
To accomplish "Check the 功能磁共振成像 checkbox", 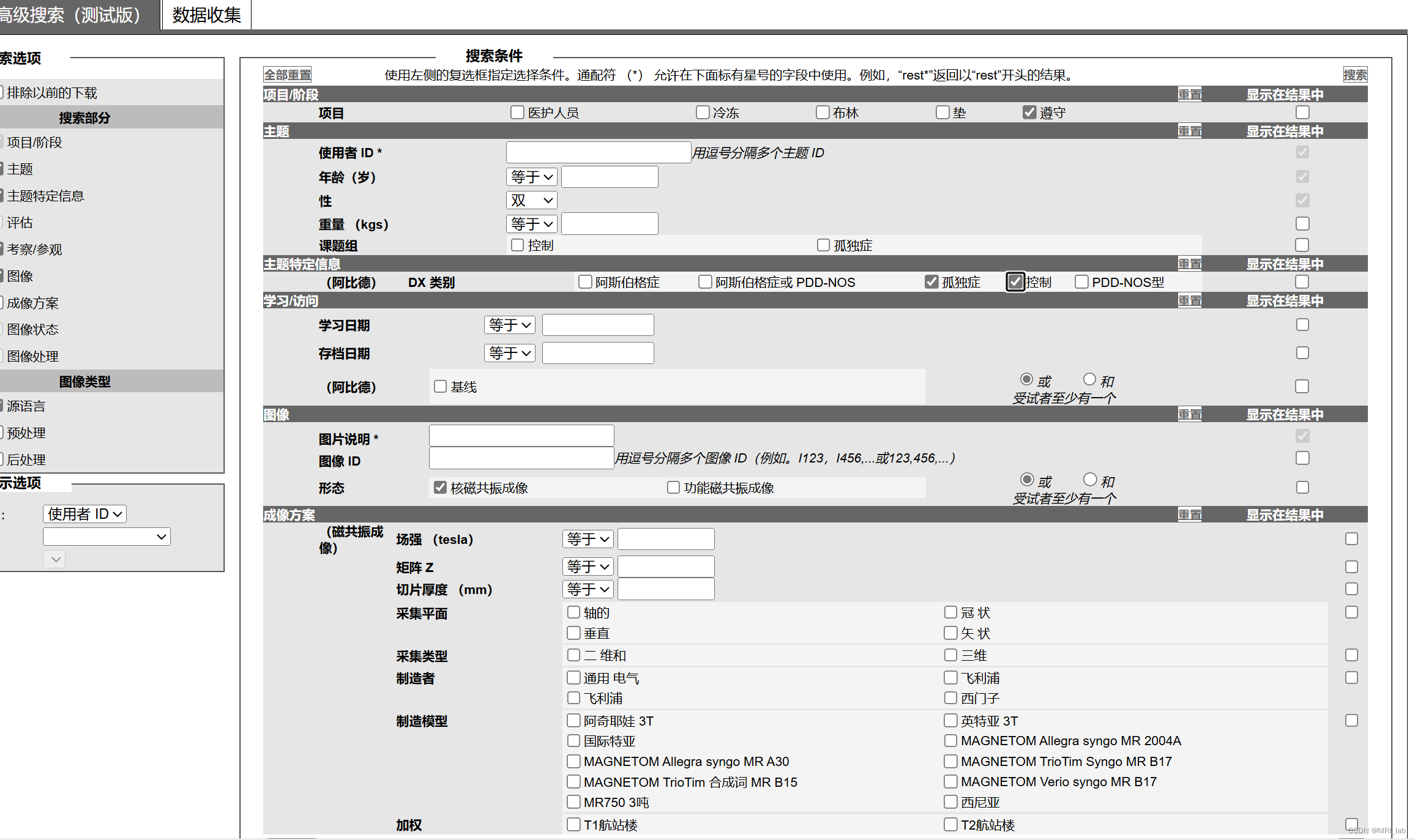I will click(x=673, y=487).
